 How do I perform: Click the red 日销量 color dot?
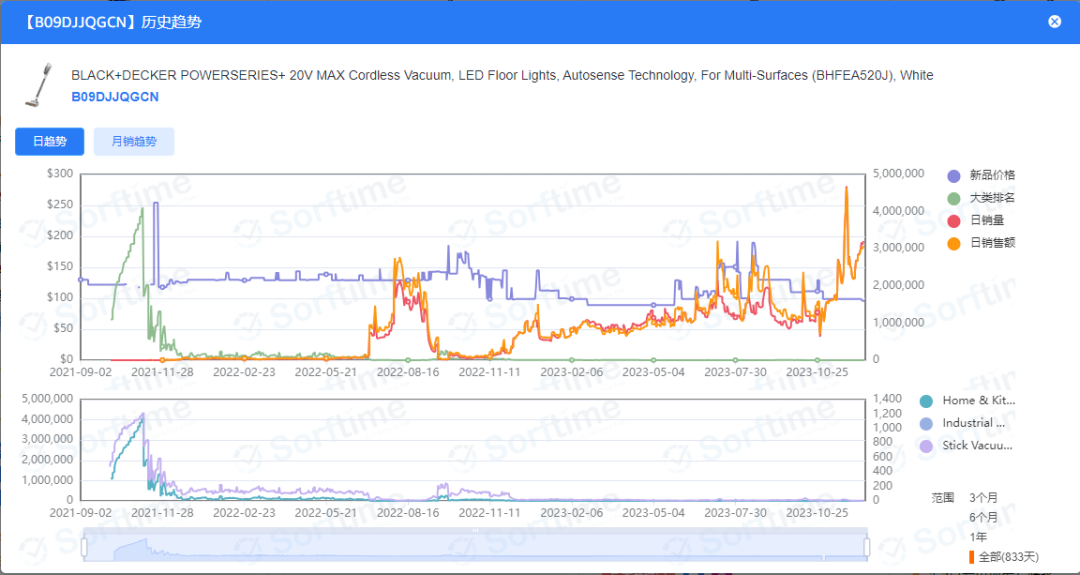pyautogui.click(x=954, y=220)
